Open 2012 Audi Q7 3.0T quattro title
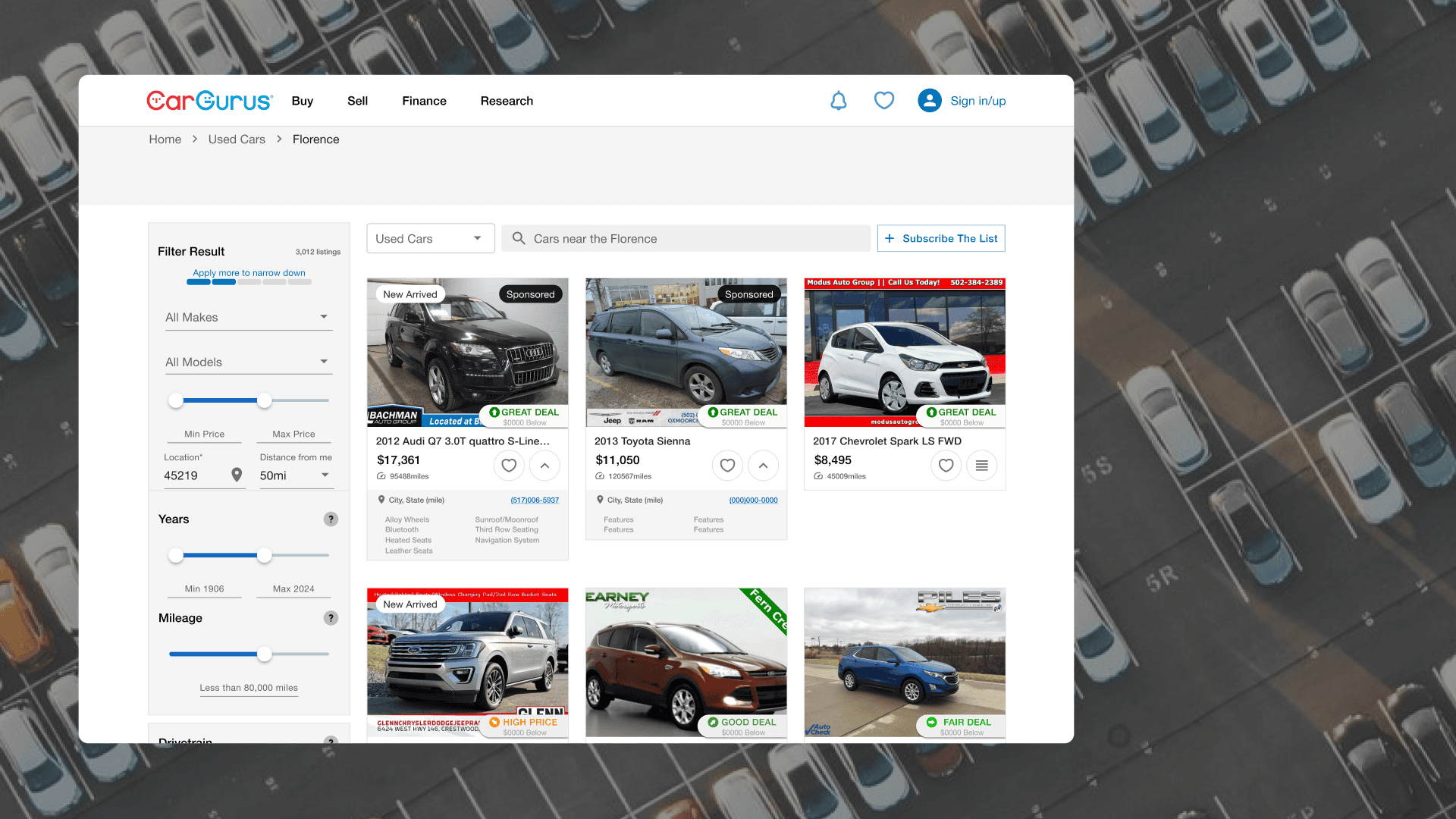This screenshot has height=819, width=1456. click(463, 441)
